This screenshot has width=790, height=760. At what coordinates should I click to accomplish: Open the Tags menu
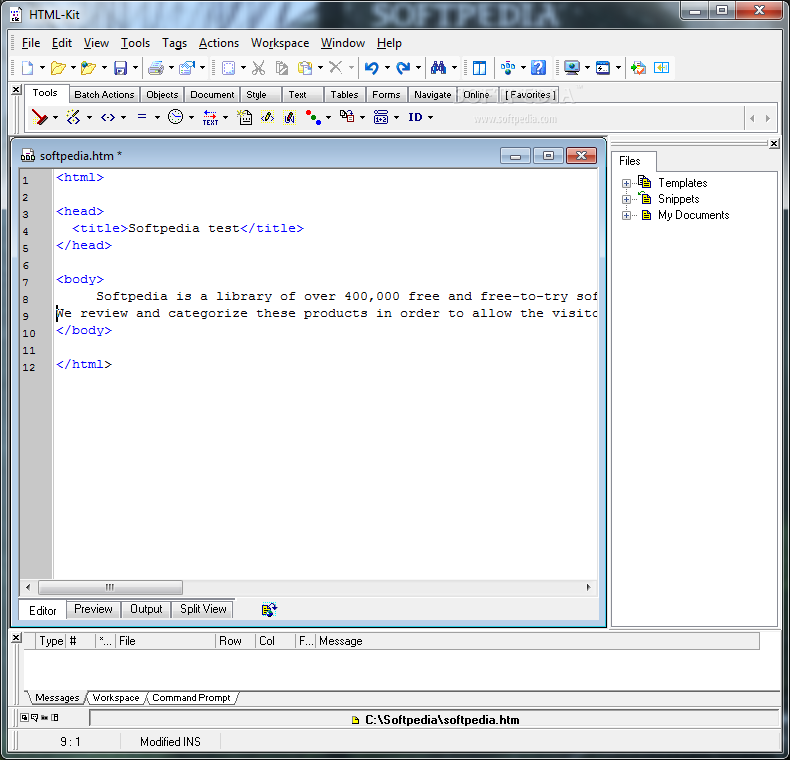(x=174, y=43)
